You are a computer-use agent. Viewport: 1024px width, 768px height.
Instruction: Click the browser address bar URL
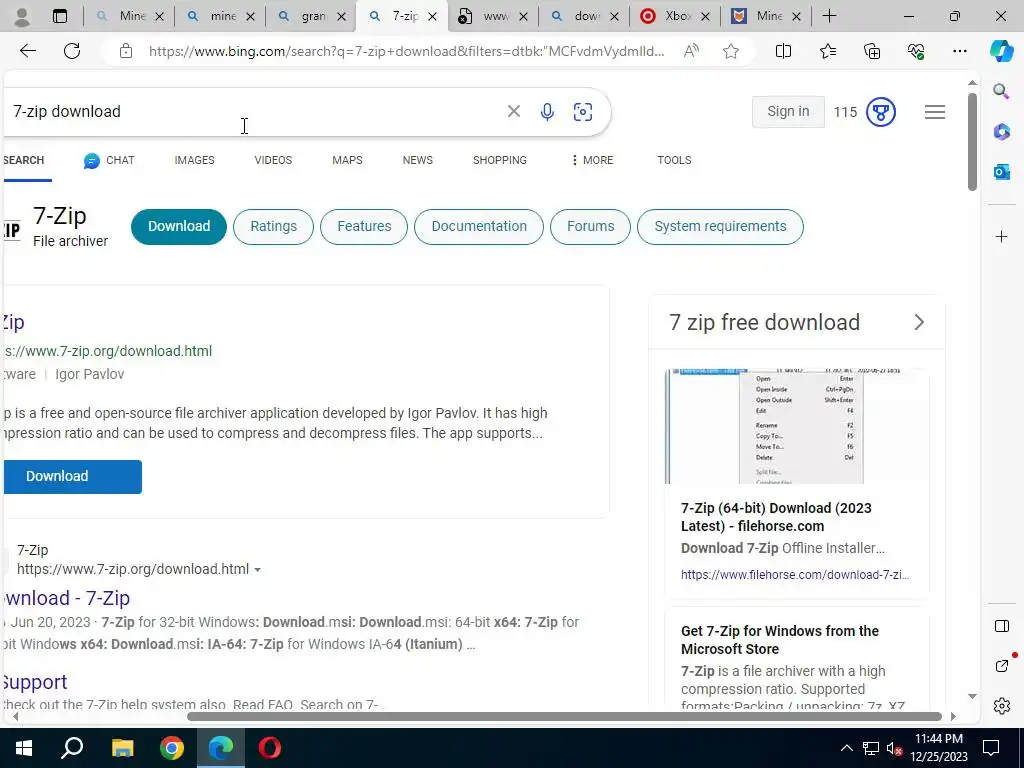pyautogui.click(x=406, y=51)
